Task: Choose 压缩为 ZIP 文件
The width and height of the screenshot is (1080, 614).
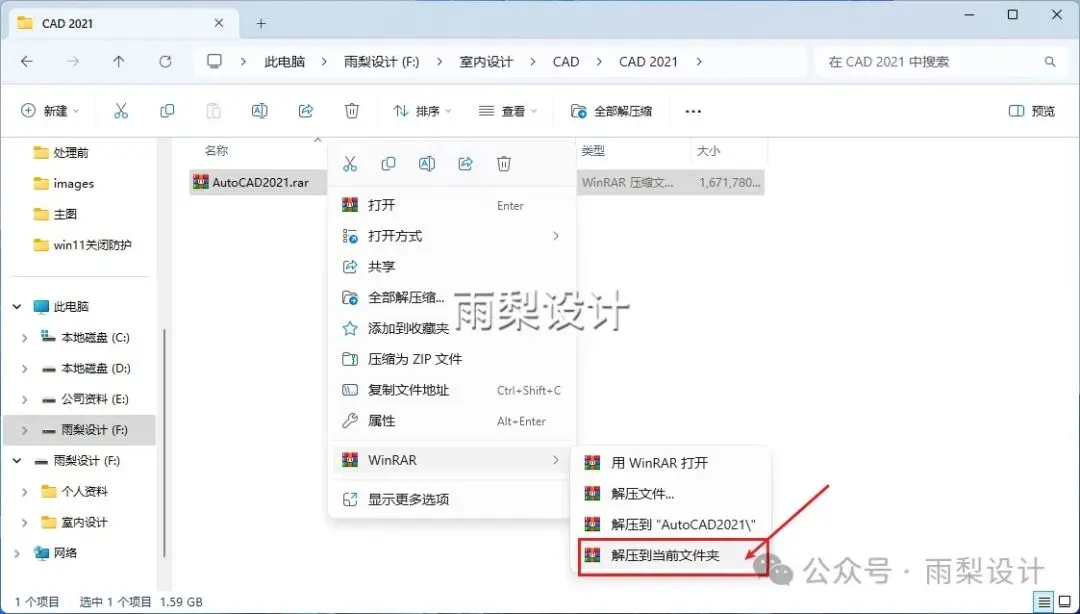Action: [x=452, y=359]
